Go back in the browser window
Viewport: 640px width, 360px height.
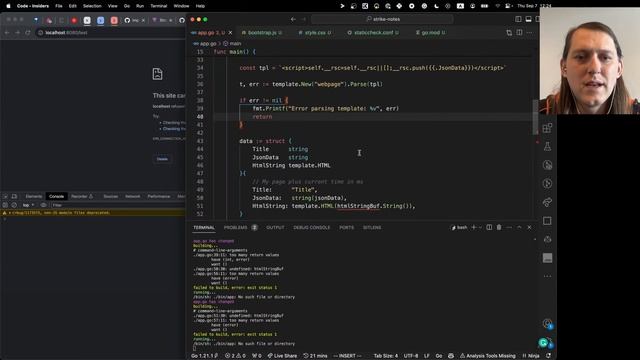pos(7,33)
